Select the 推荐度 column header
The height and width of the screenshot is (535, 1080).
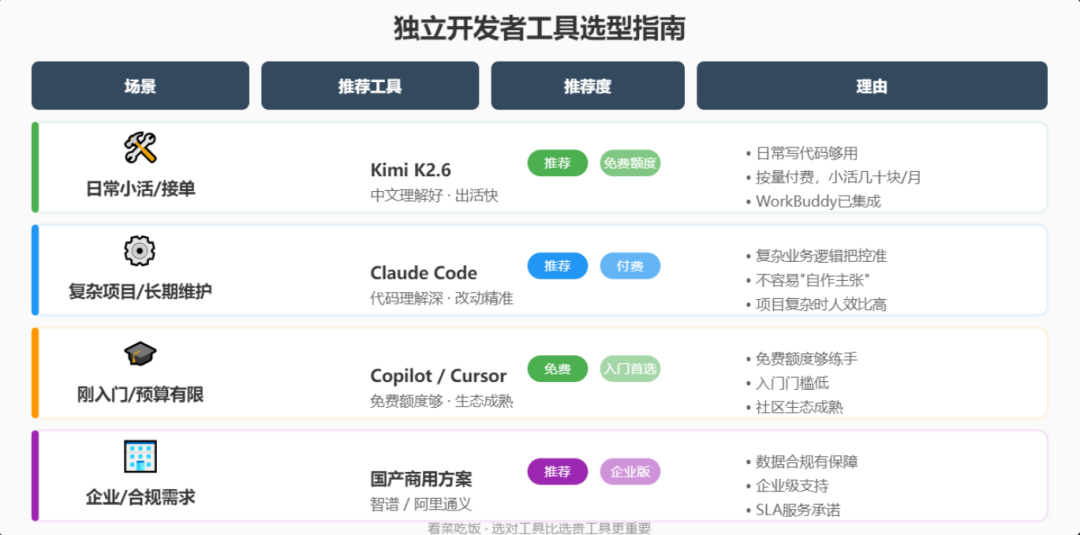588,86
